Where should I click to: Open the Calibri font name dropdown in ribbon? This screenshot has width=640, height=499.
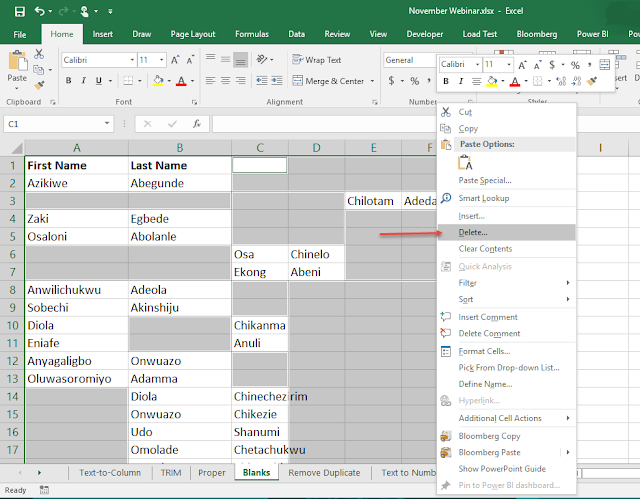point(132,60)
